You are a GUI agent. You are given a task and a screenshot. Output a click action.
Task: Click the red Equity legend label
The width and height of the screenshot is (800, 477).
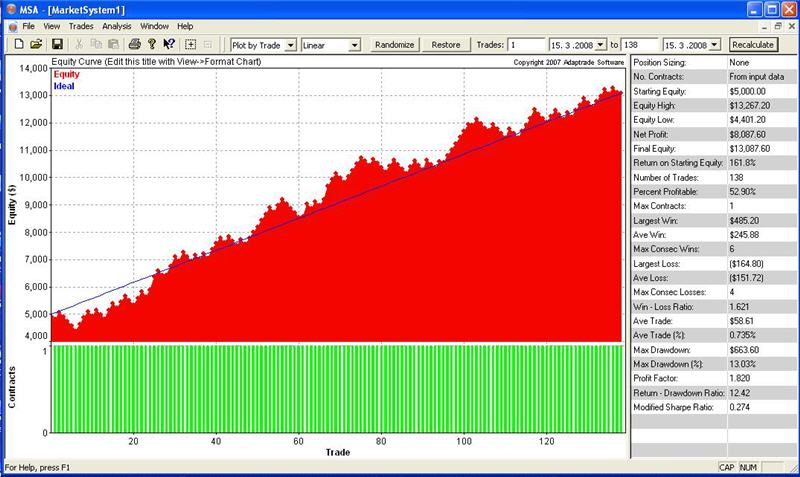click(66, 74)
